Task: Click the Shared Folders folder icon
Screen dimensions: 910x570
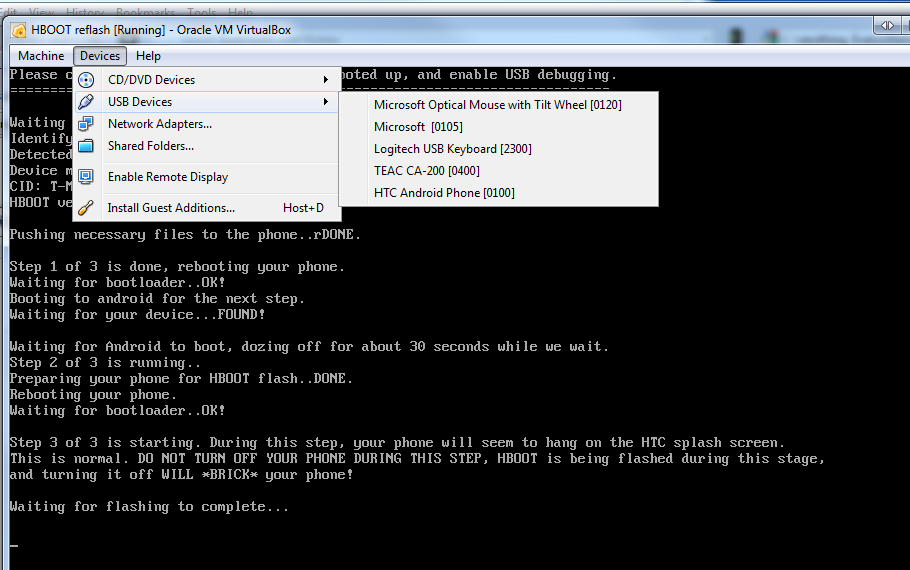Action: click(x=87, y=146)
